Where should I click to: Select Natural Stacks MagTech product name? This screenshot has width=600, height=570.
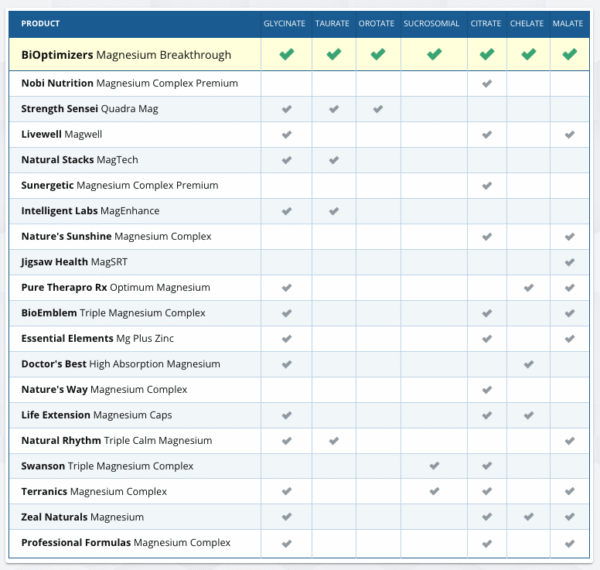[80, 160]
